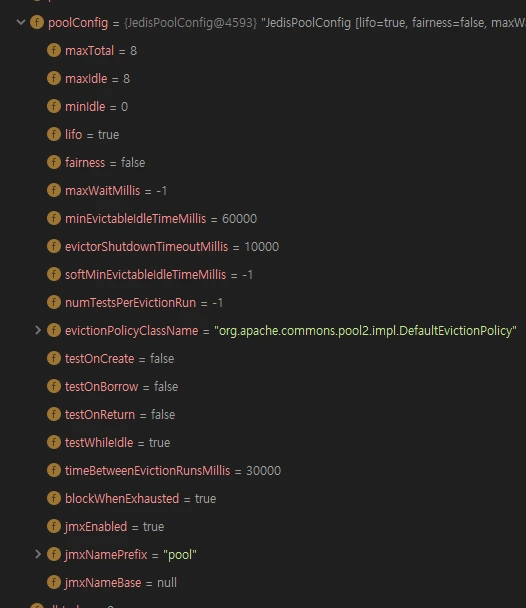This screenshot has height=608, width=526.
Task: Click the field icon beside minIdle
Action: [x=54, y=106]
